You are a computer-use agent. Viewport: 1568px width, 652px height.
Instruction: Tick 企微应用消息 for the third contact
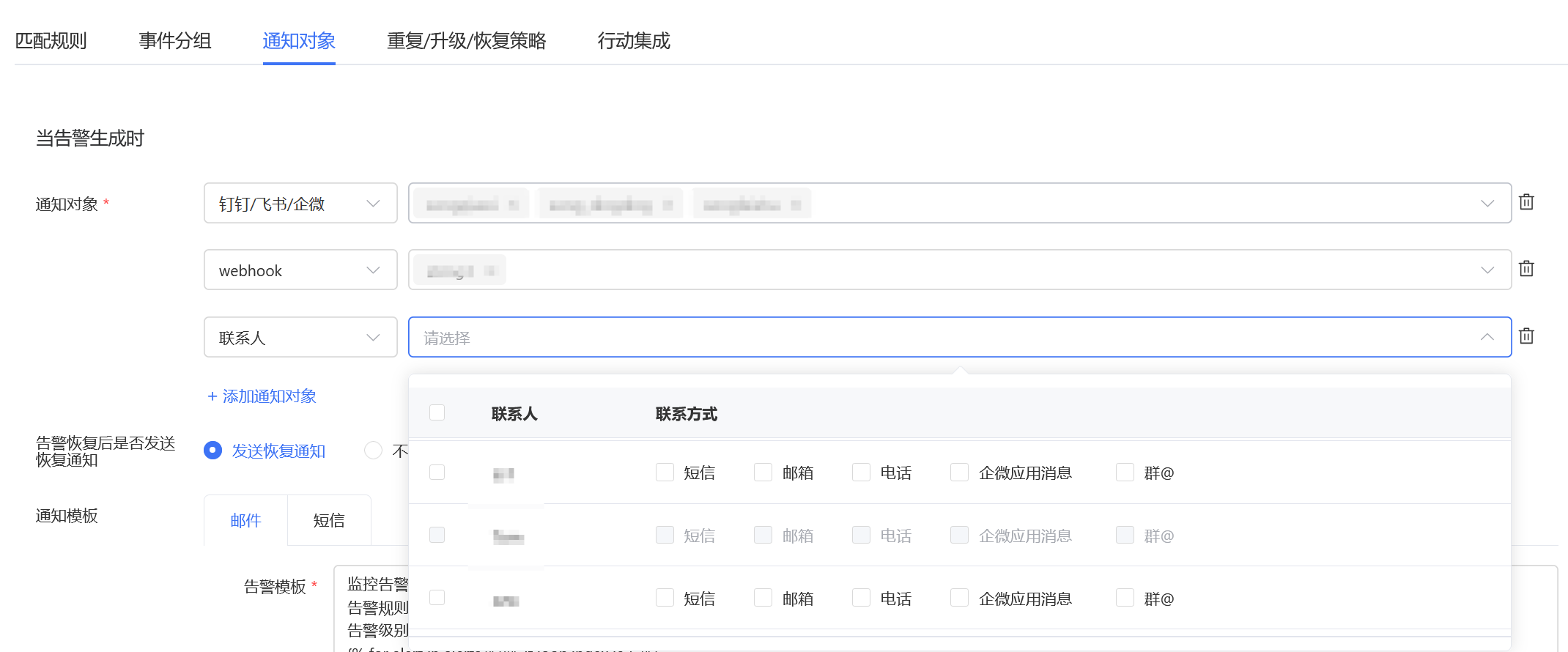(959, 599)
